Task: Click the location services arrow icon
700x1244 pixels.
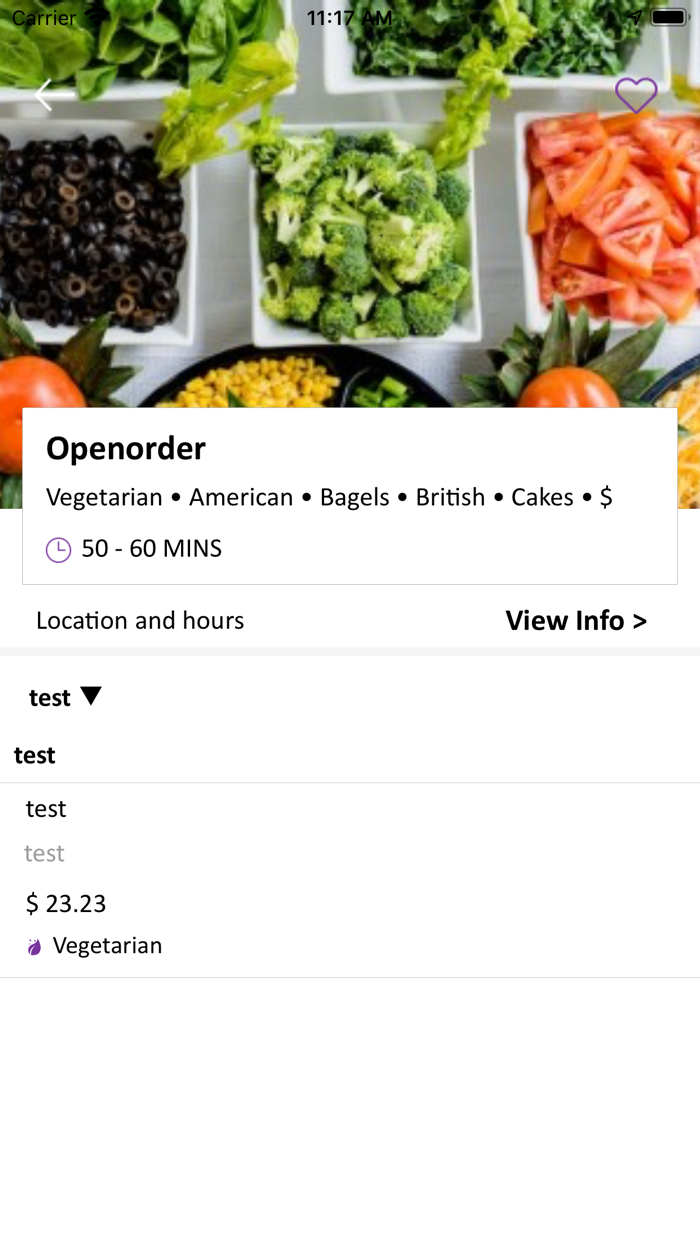Action: coord(635,18)
